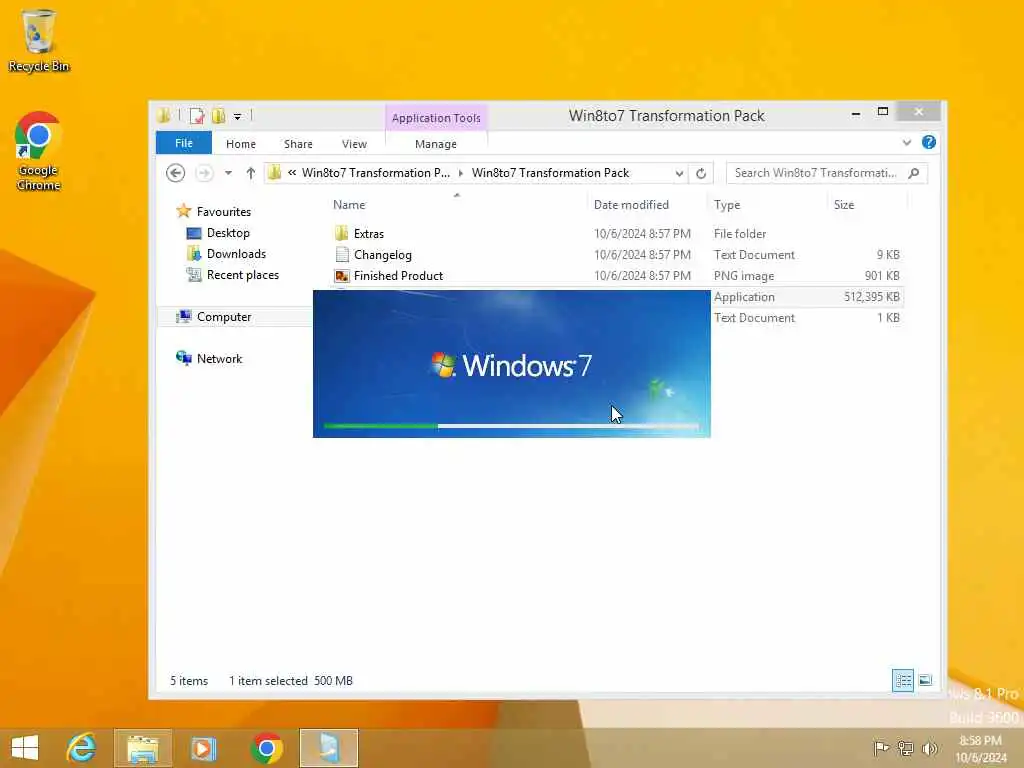Viewport: 1024px width, 768px height.
Task: Open the File menu
Action: (x=184, y=143)
